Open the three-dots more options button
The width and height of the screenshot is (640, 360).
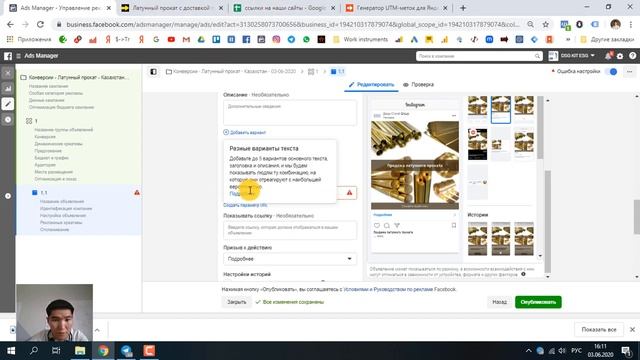point(629,71)
